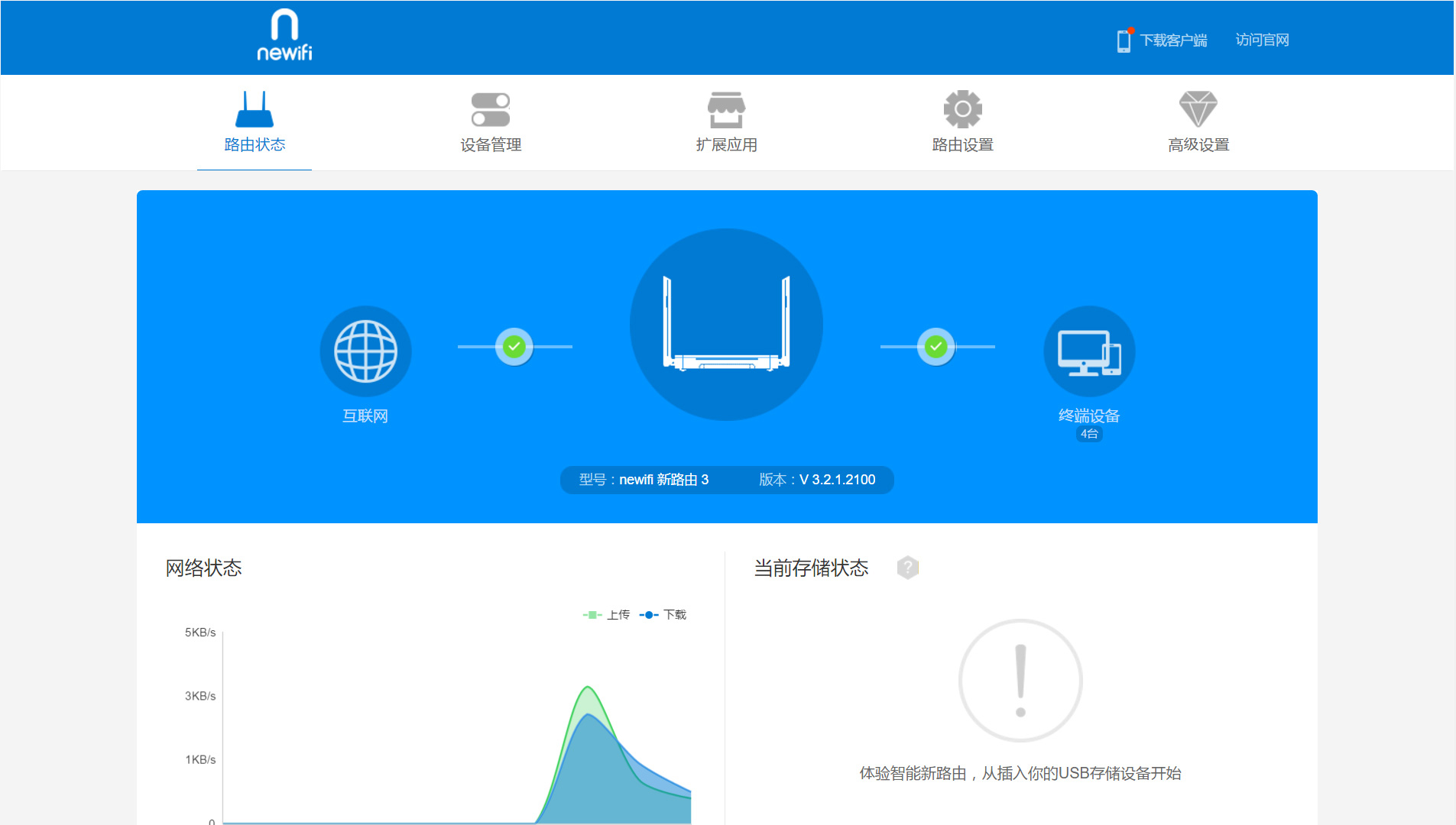Click the 扩展应用 store icon

pos(726,109)
